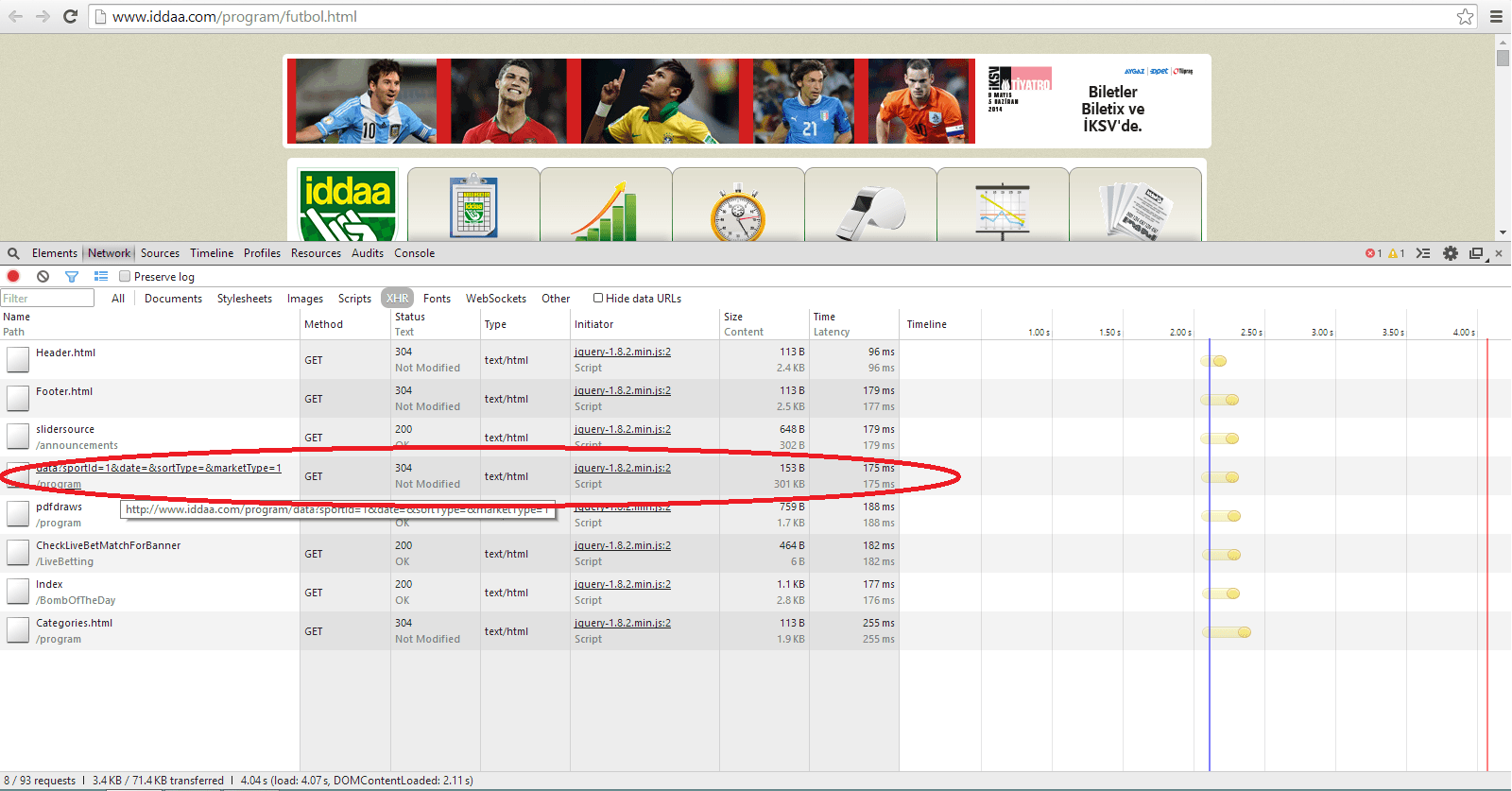Sort by the Time column header
Screen dimensions: 1512x791
[x=854, y=324]
